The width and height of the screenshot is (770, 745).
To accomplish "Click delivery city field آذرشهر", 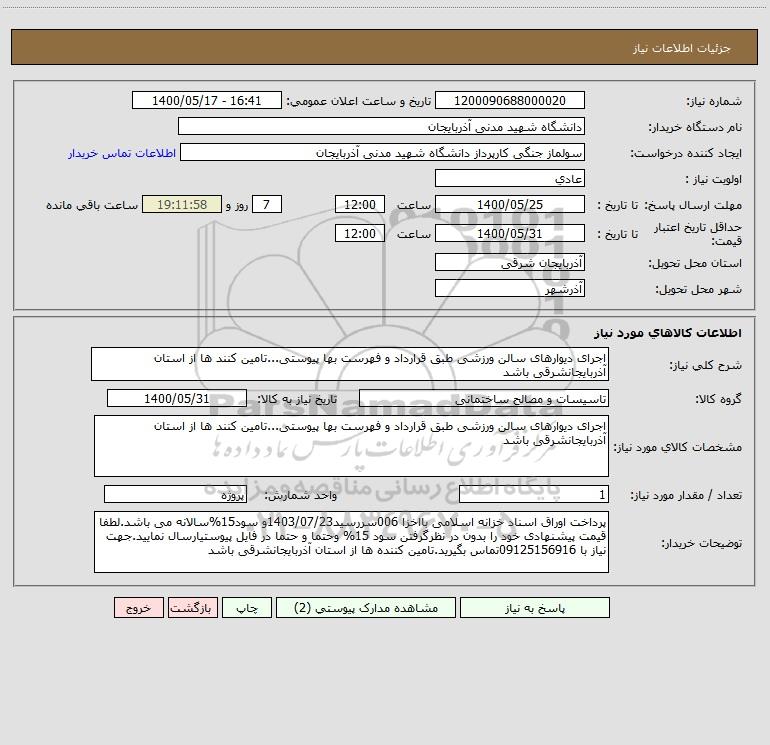I will coord(510,288).
